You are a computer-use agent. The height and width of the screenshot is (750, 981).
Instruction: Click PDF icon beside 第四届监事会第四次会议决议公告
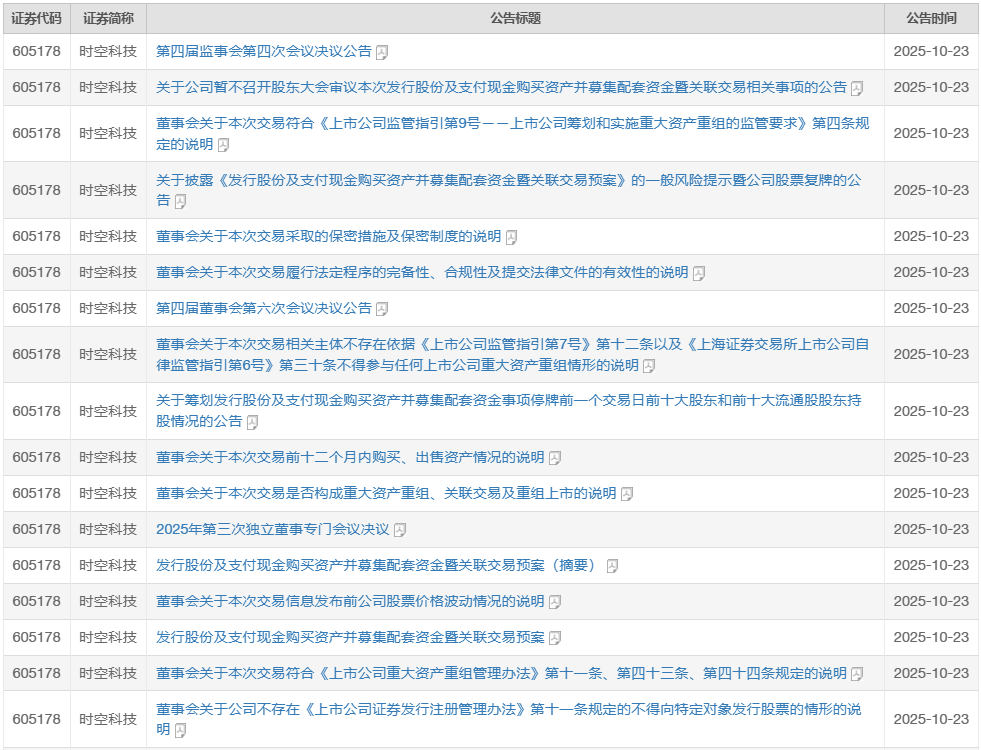[382, 52]
